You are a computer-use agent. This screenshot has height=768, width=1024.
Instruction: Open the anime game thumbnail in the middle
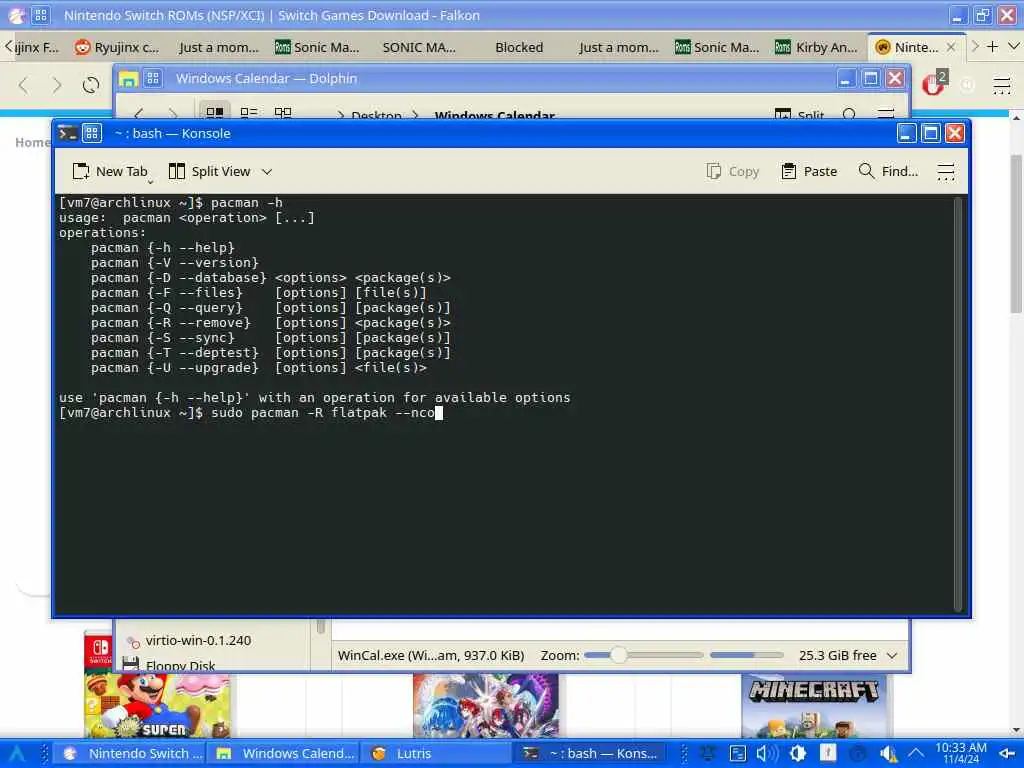point(485,706)
